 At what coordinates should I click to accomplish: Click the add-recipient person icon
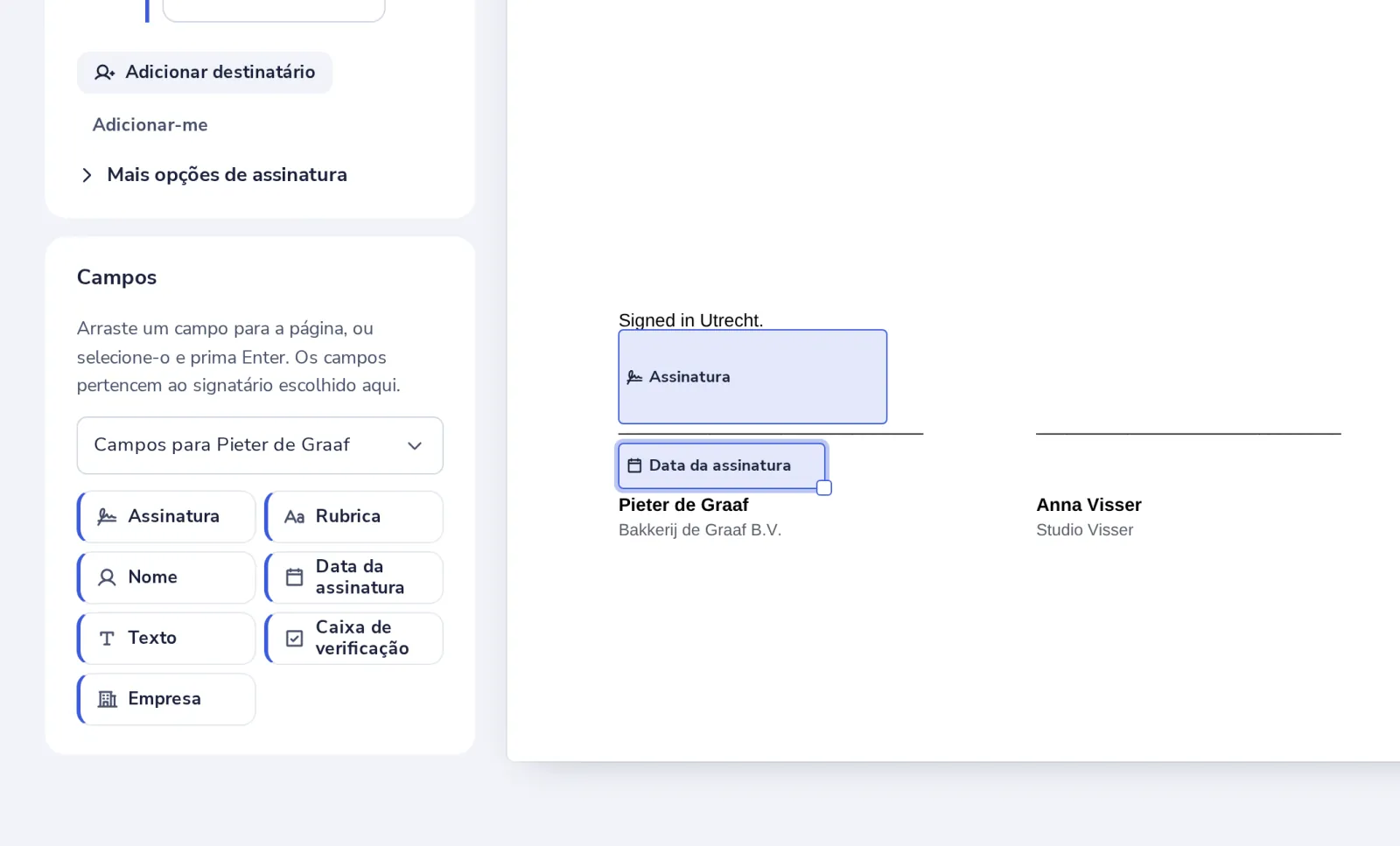click(105, 73)
